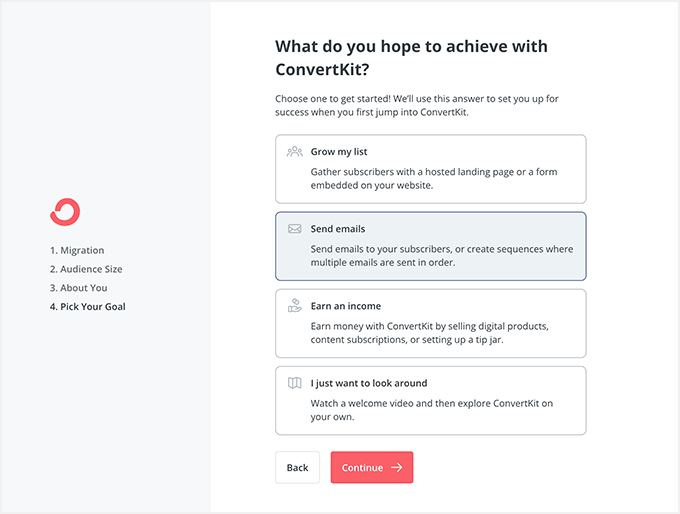The width and height of the screenshot is (680, 514).
Task: Return to the About You step
Action: 78,288
